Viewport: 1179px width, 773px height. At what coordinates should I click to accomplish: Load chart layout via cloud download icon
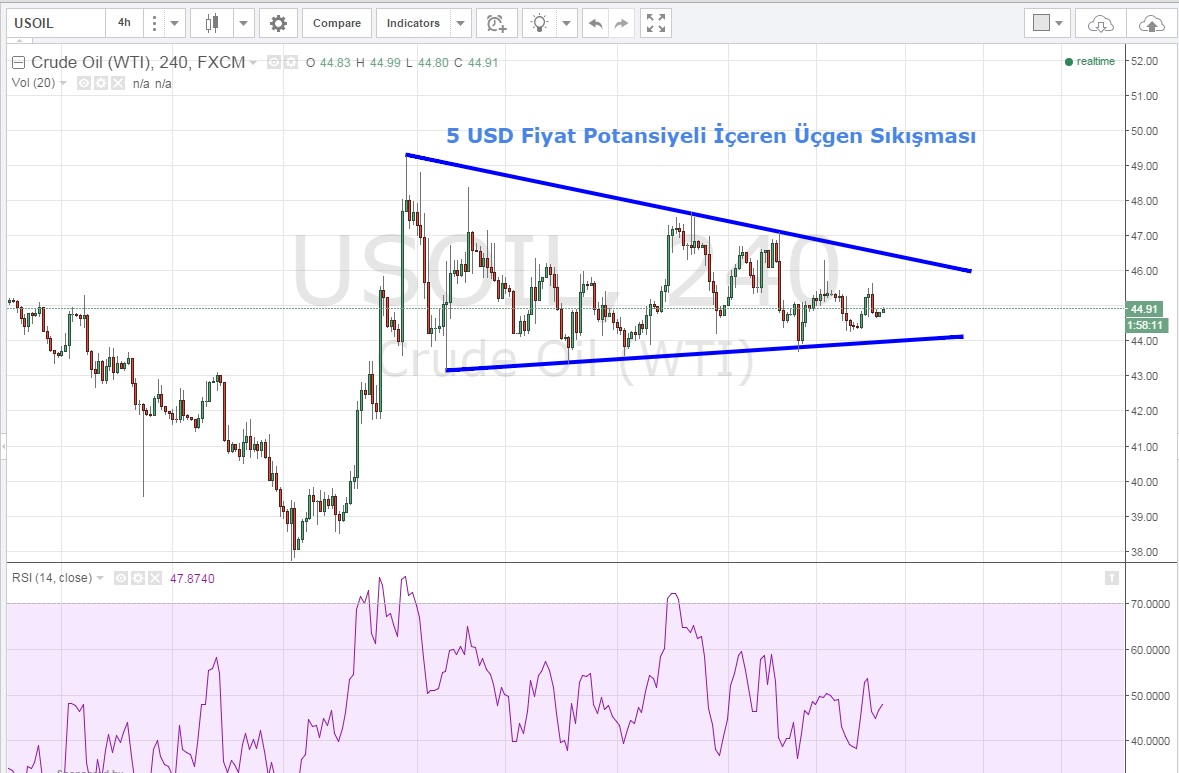click(x=1100, y=23)
